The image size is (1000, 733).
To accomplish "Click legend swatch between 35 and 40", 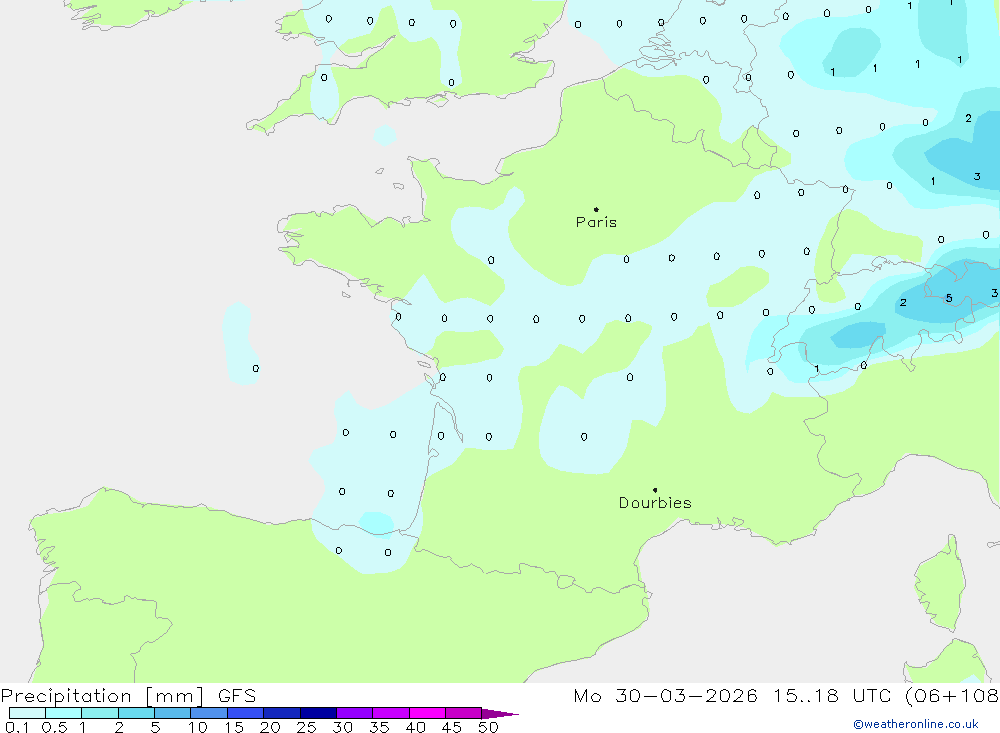I will click(390, 713).
